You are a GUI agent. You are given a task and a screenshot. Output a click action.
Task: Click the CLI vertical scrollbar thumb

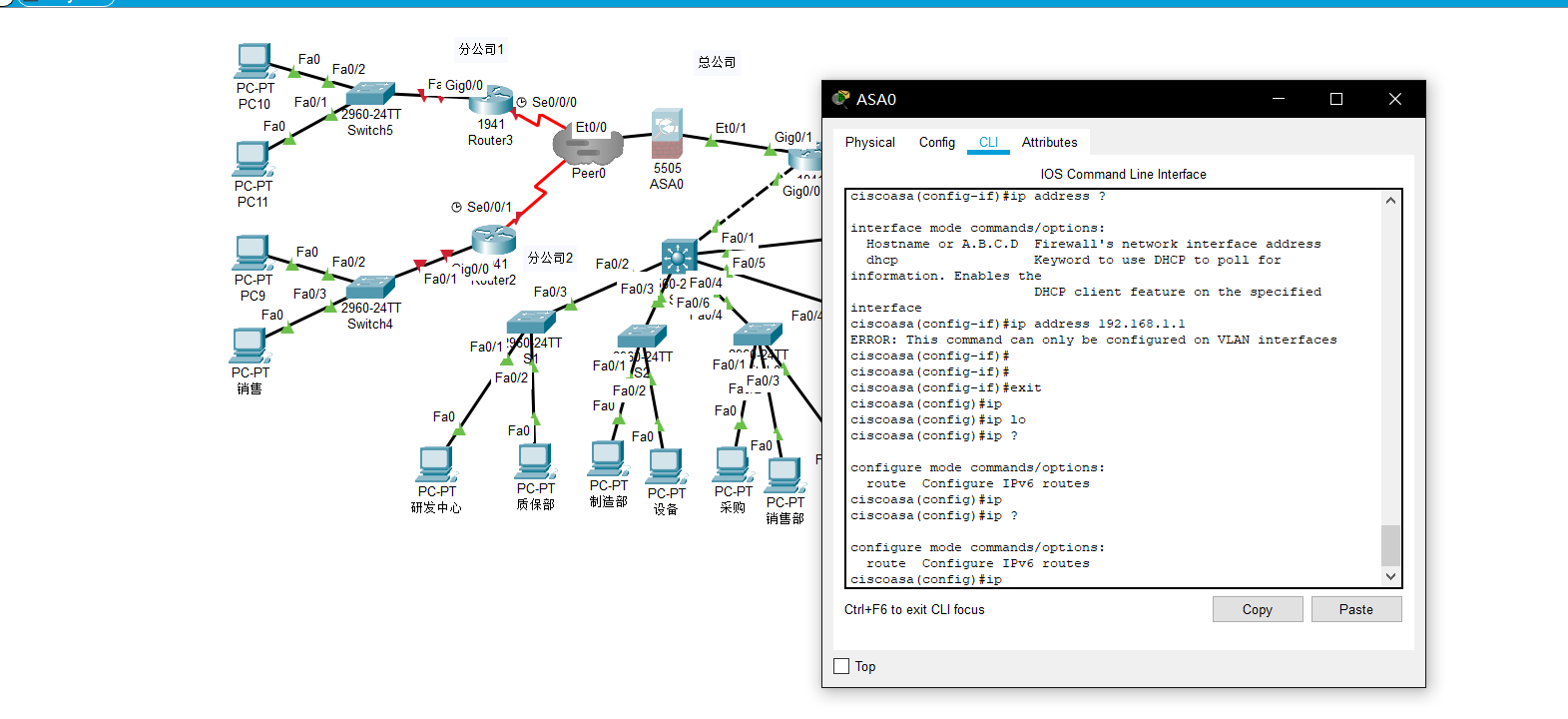[1390, 545]
